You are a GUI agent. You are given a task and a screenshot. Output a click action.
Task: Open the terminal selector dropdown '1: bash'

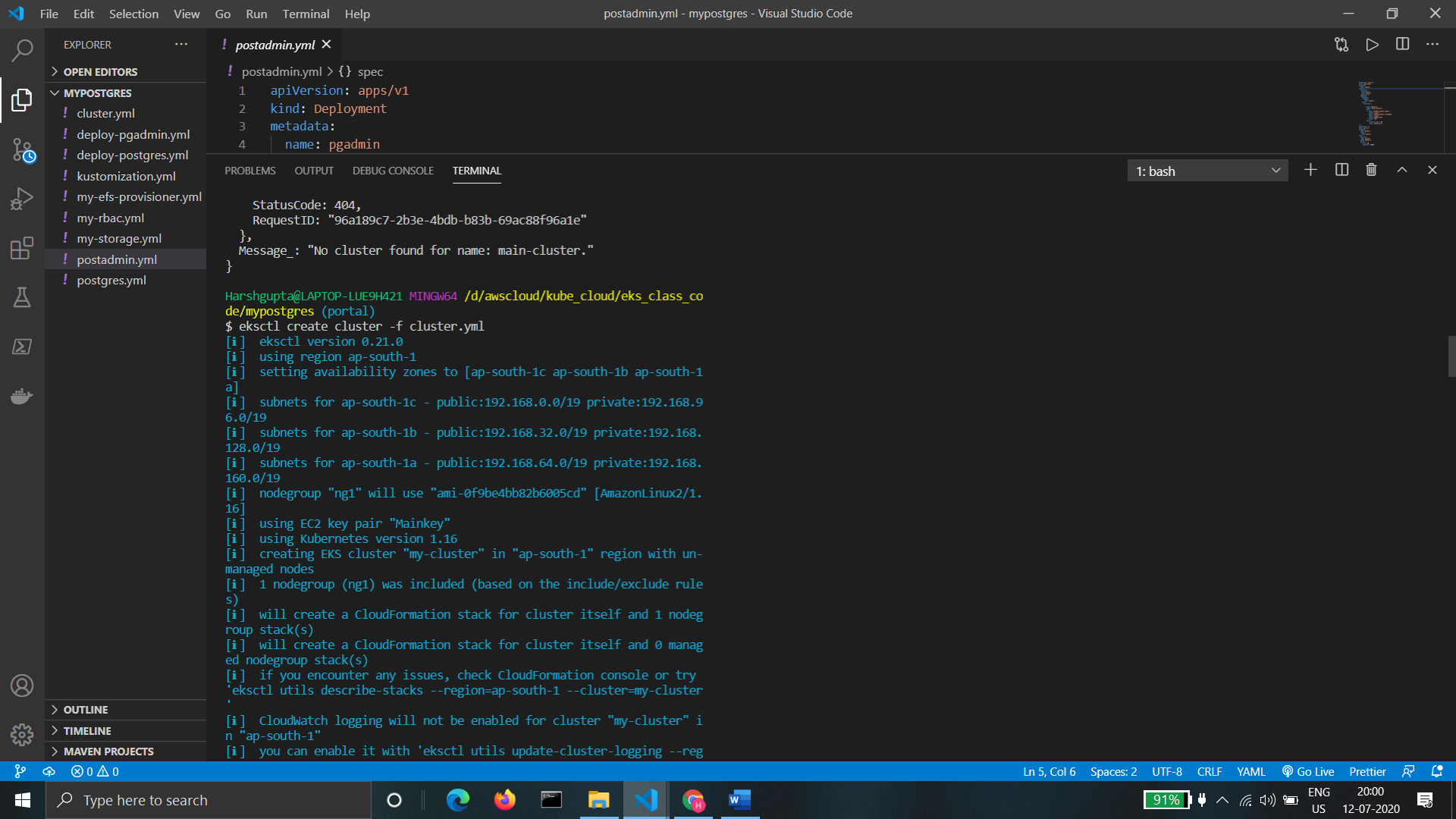pos(1207,171)
